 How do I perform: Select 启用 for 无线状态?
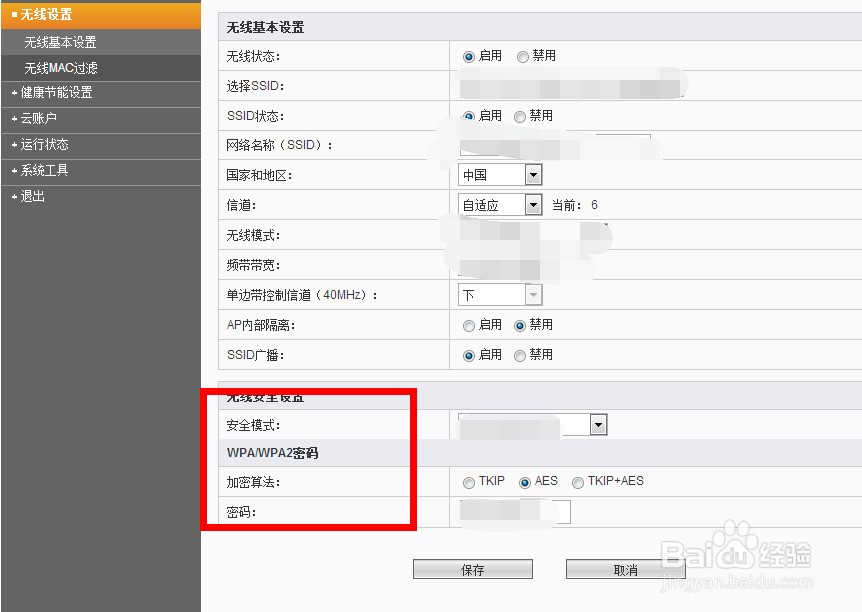[469, 57]
